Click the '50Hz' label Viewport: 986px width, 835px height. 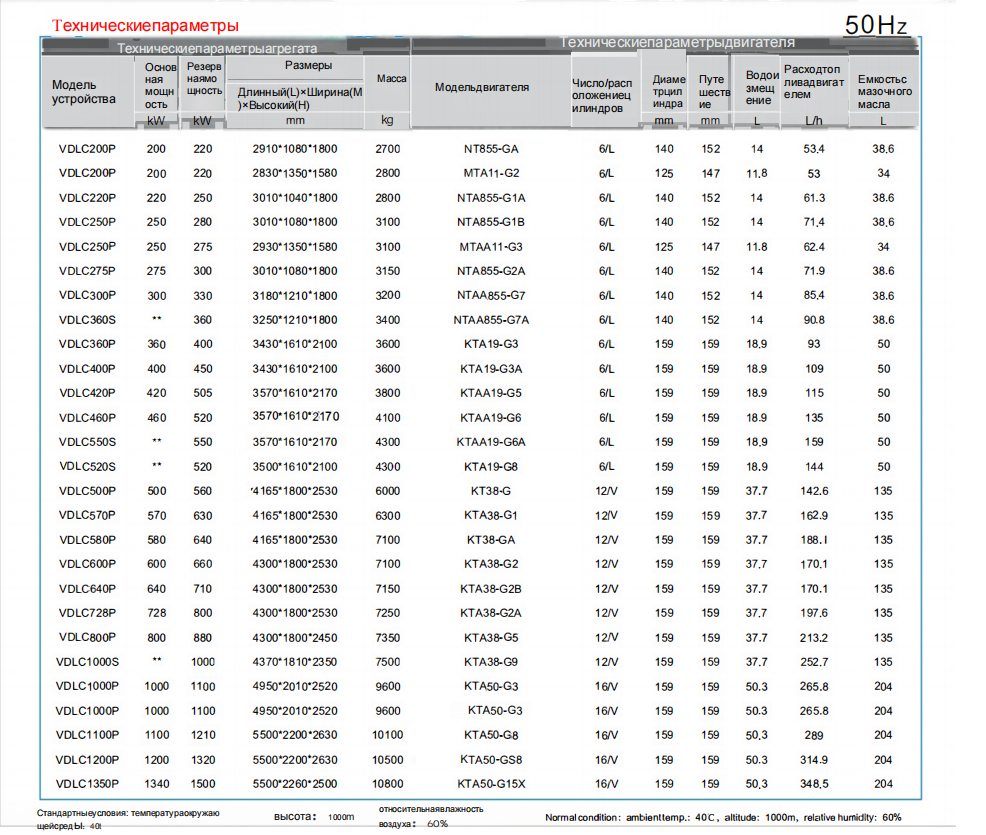pos(875,25)
